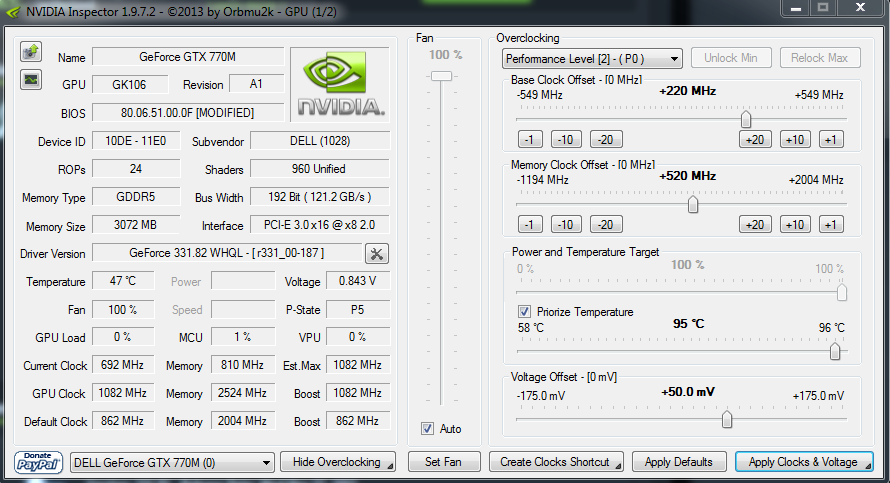The height and width of the screenshot is (483, 890).
Task: Increase Base Clock Offset by 1
Action: (x=831, y=140)
